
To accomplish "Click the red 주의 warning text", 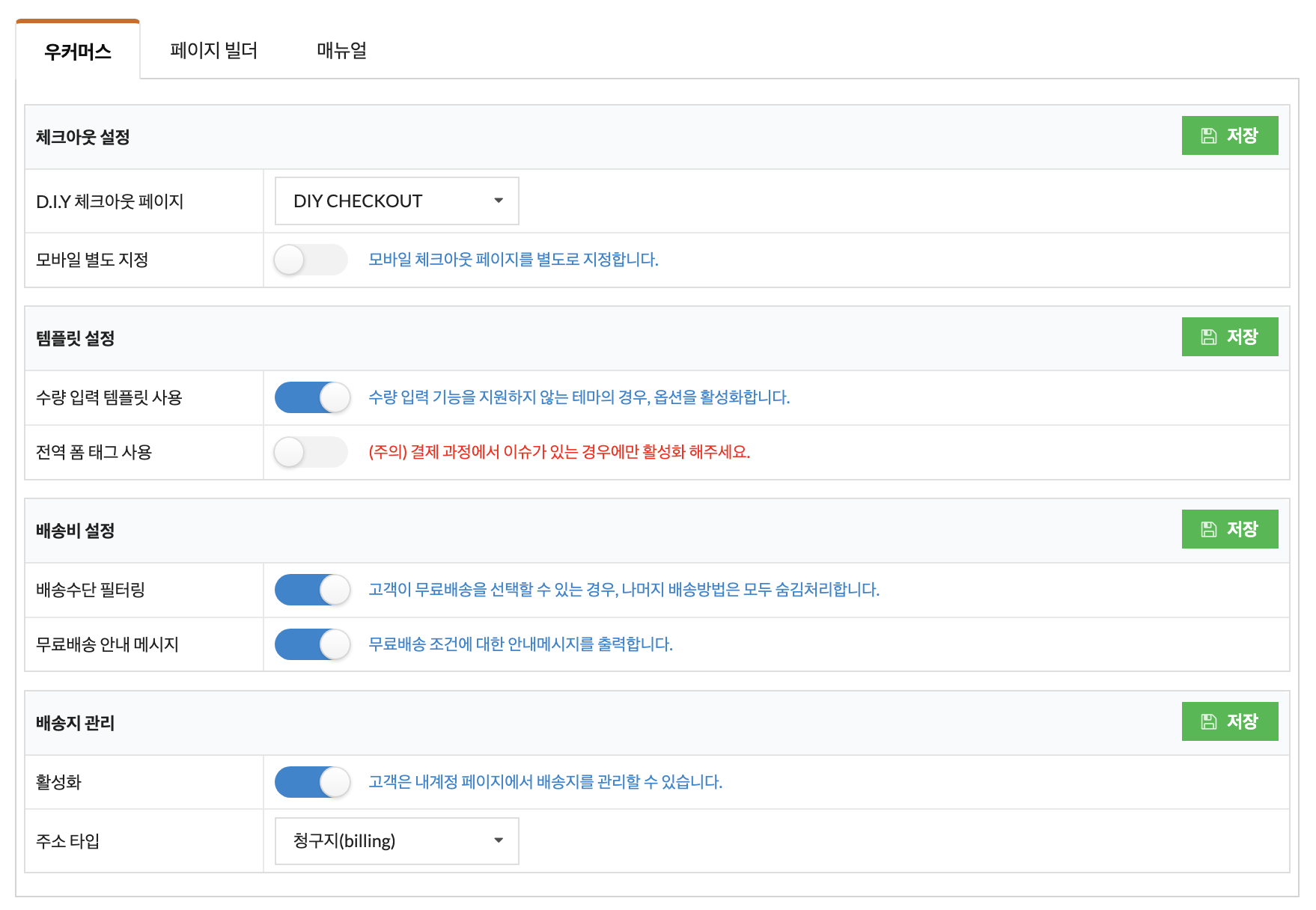I will [558, 452].
